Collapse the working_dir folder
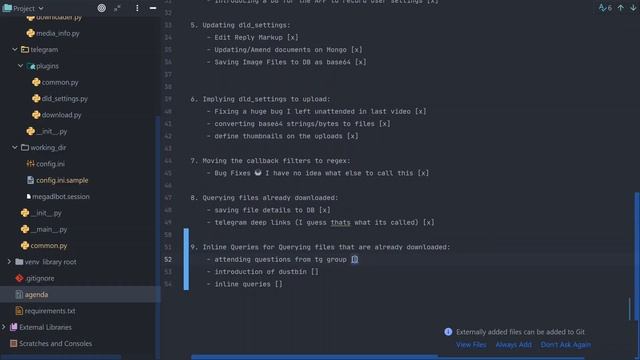The image size is (640, 360). click(15, 147)
